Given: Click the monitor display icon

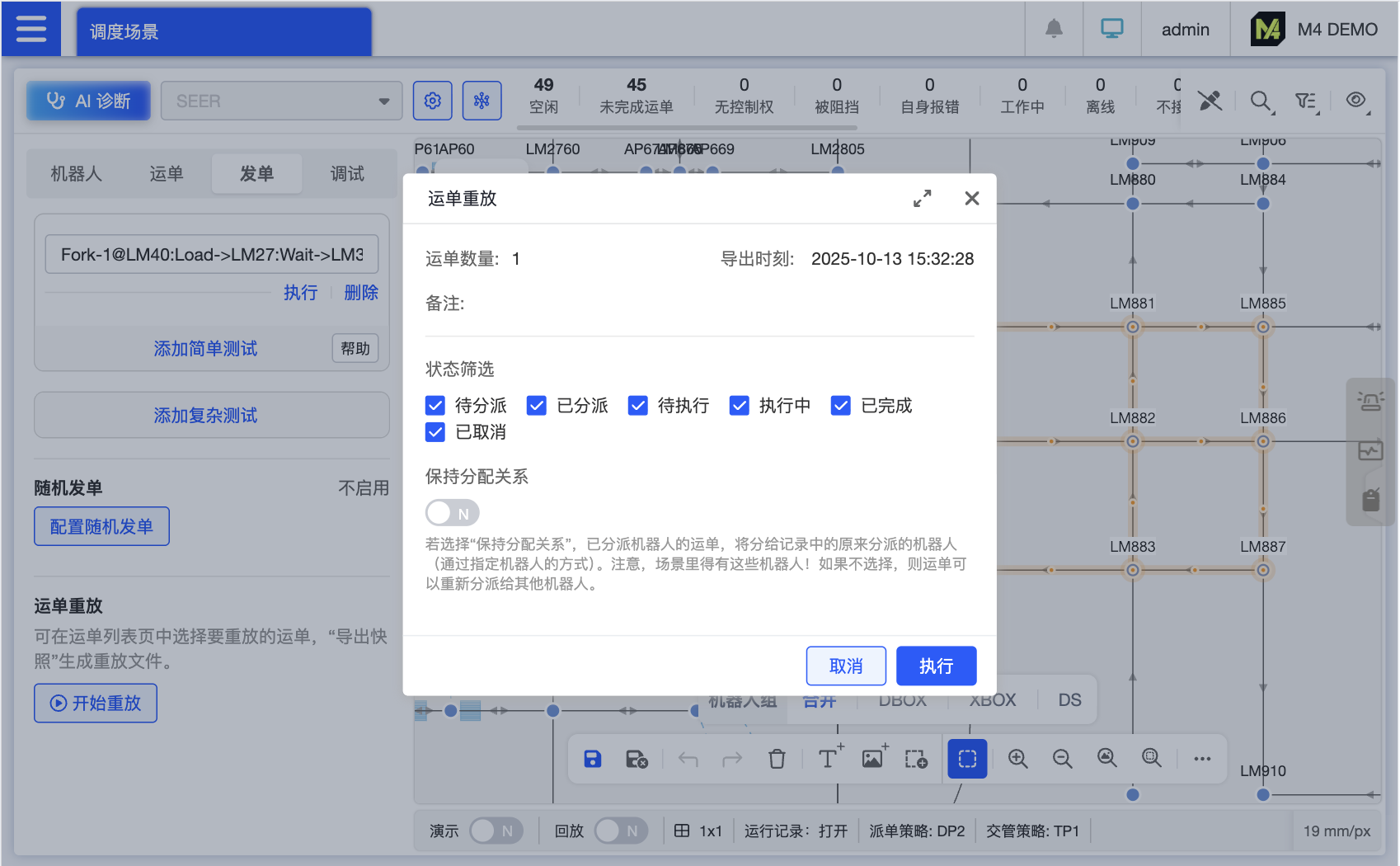Looking at the screenshot, I should (x=1111, y=29).
